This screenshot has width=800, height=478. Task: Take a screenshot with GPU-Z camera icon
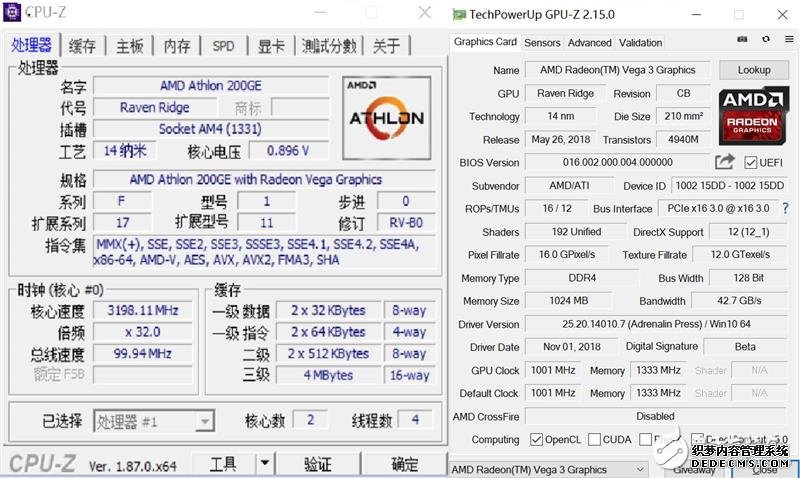(742, 39)
